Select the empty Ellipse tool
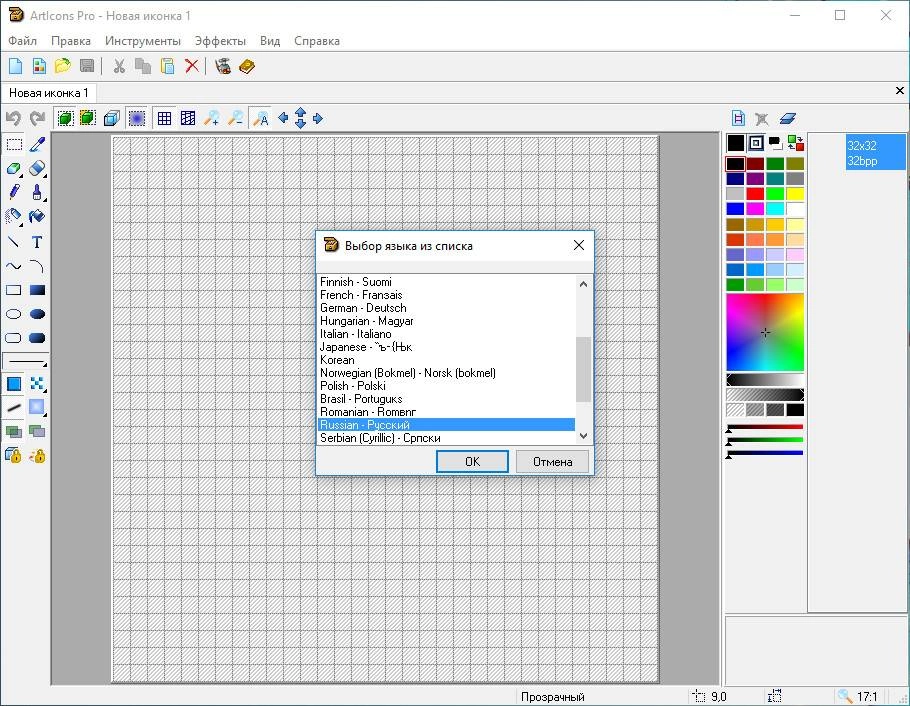Screen dimensions: 910x706 [14, 314]
